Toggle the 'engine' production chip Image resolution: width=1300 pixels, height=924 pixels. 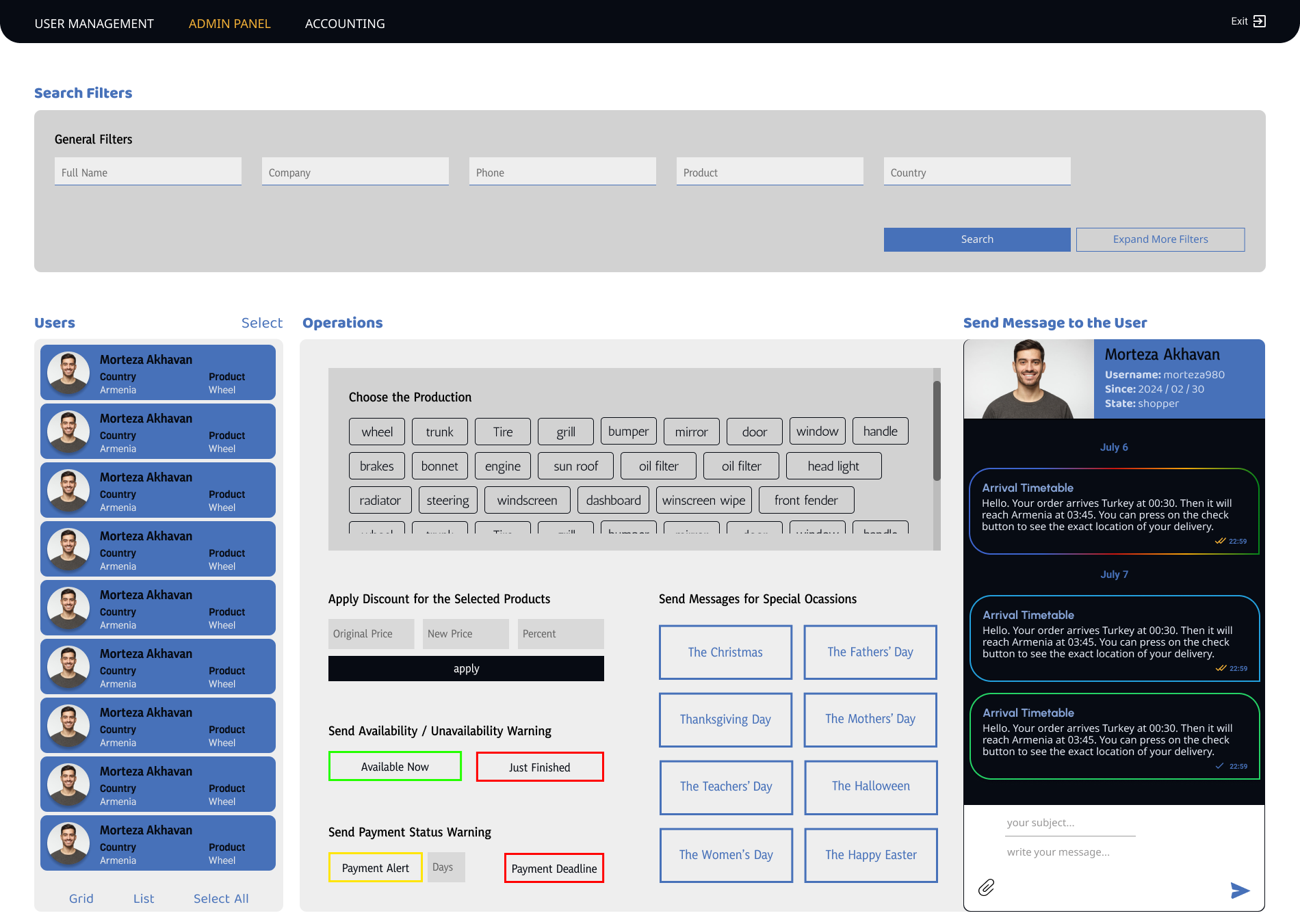pos(502,466)
